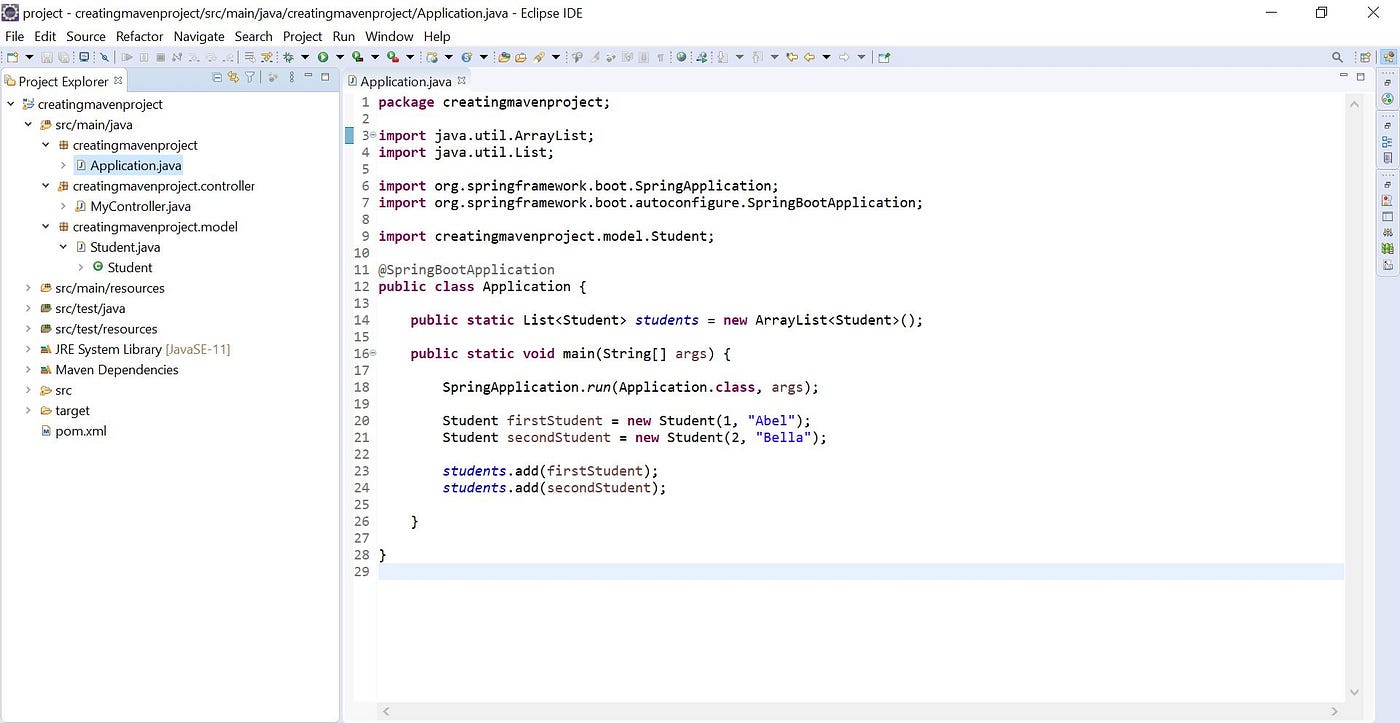Toggle Skip All Breakpoints
This screenshot has height=723, width=1400.
pos(104,57)
